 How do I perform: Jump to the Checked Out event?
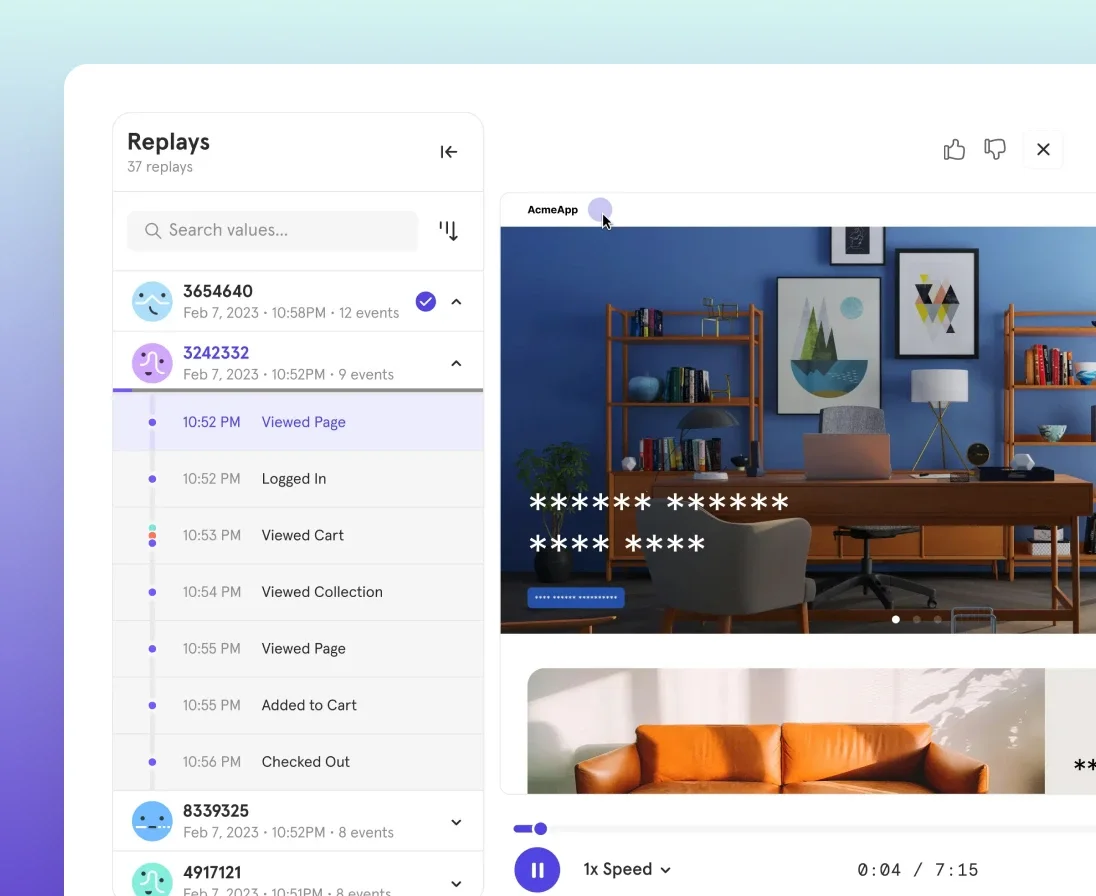pyautogui.click(x=298, y=762)
